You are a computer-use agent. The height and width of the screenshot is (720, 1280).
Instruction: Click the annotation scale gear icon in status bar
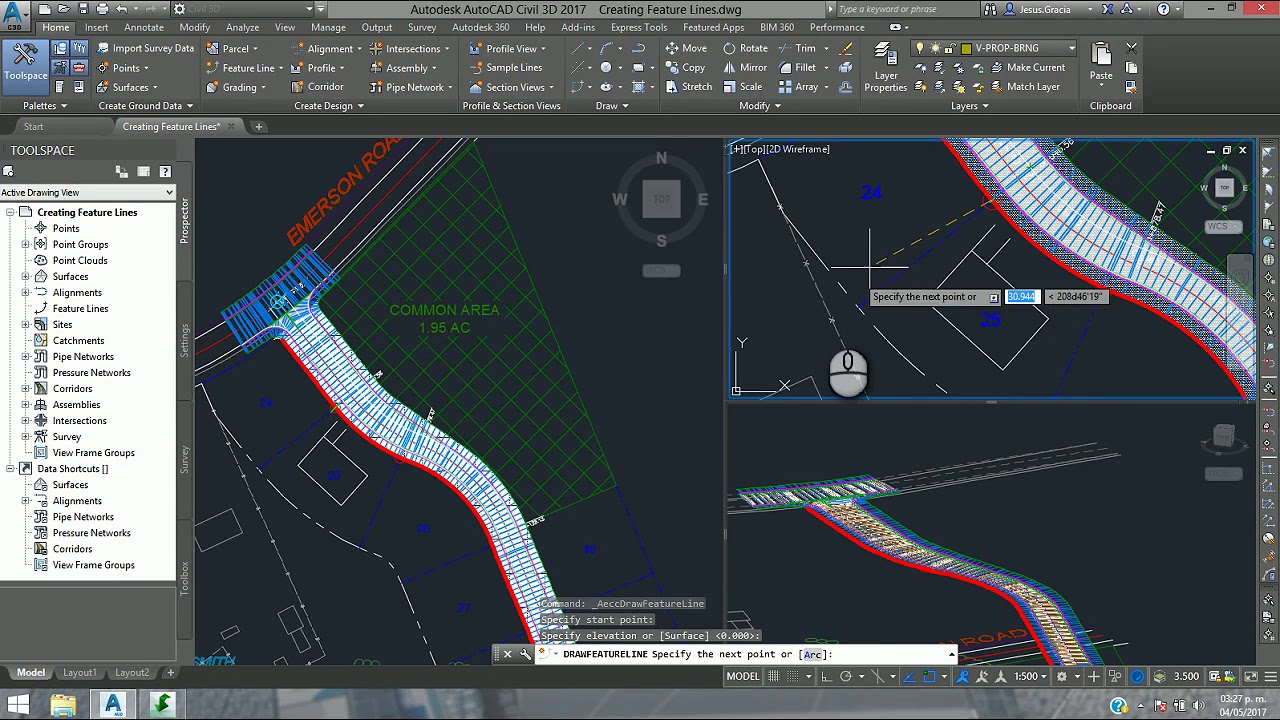coord(1061,676)
